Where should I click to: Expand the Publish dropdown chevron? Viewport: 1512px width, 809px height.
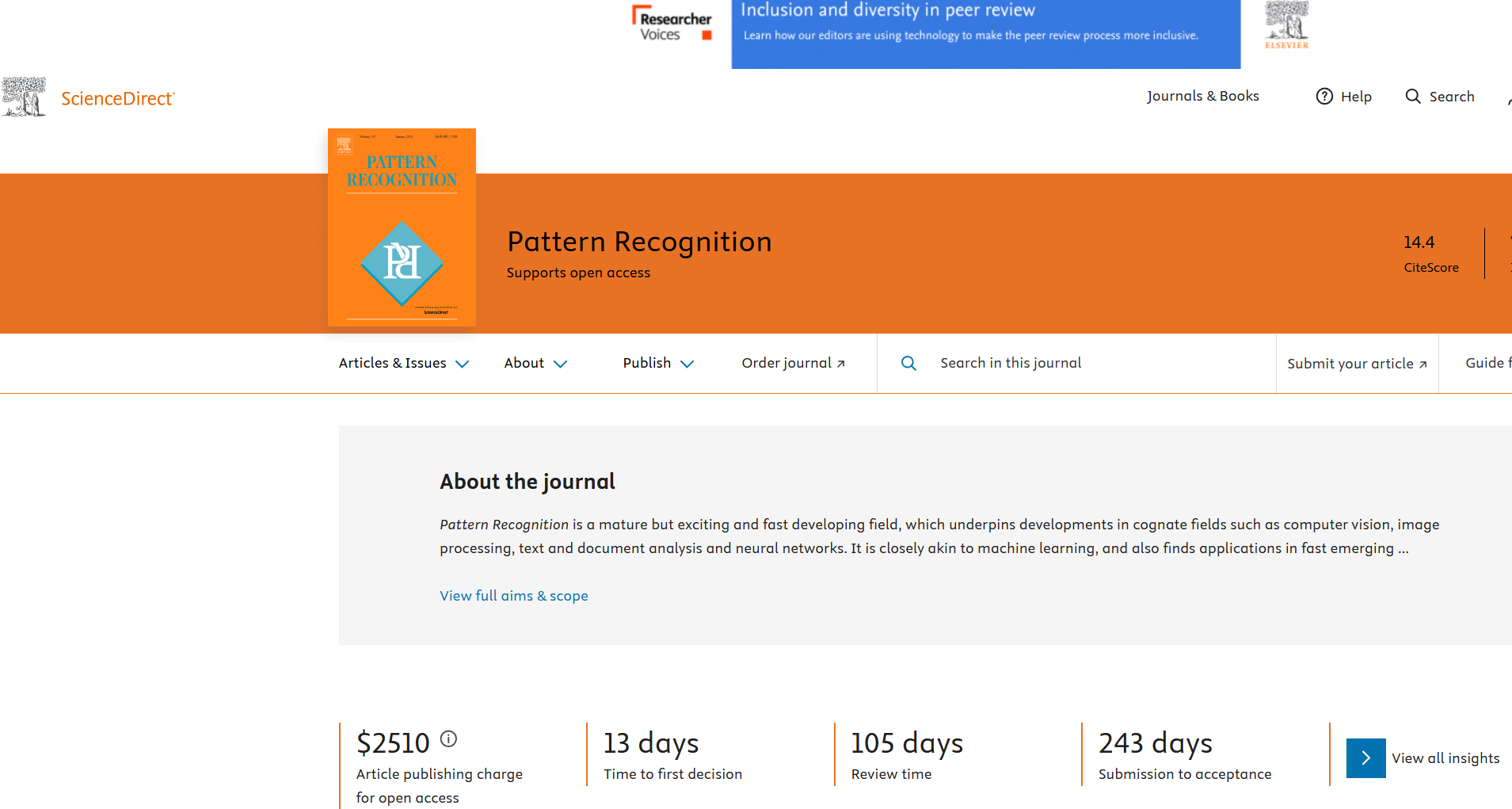click(x=687, y=364)
